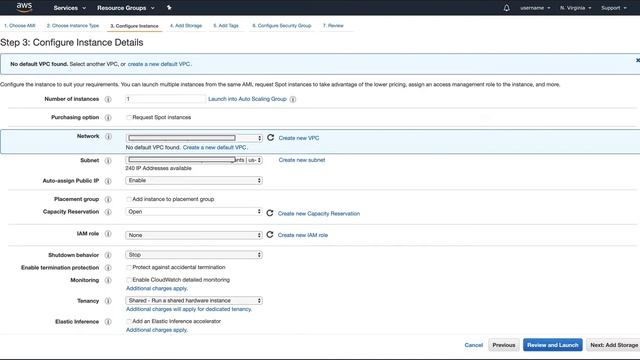Check Add an Elastic Inference accelerator
This screenshot has width=640, height=360.
click(x=129, y=322)
